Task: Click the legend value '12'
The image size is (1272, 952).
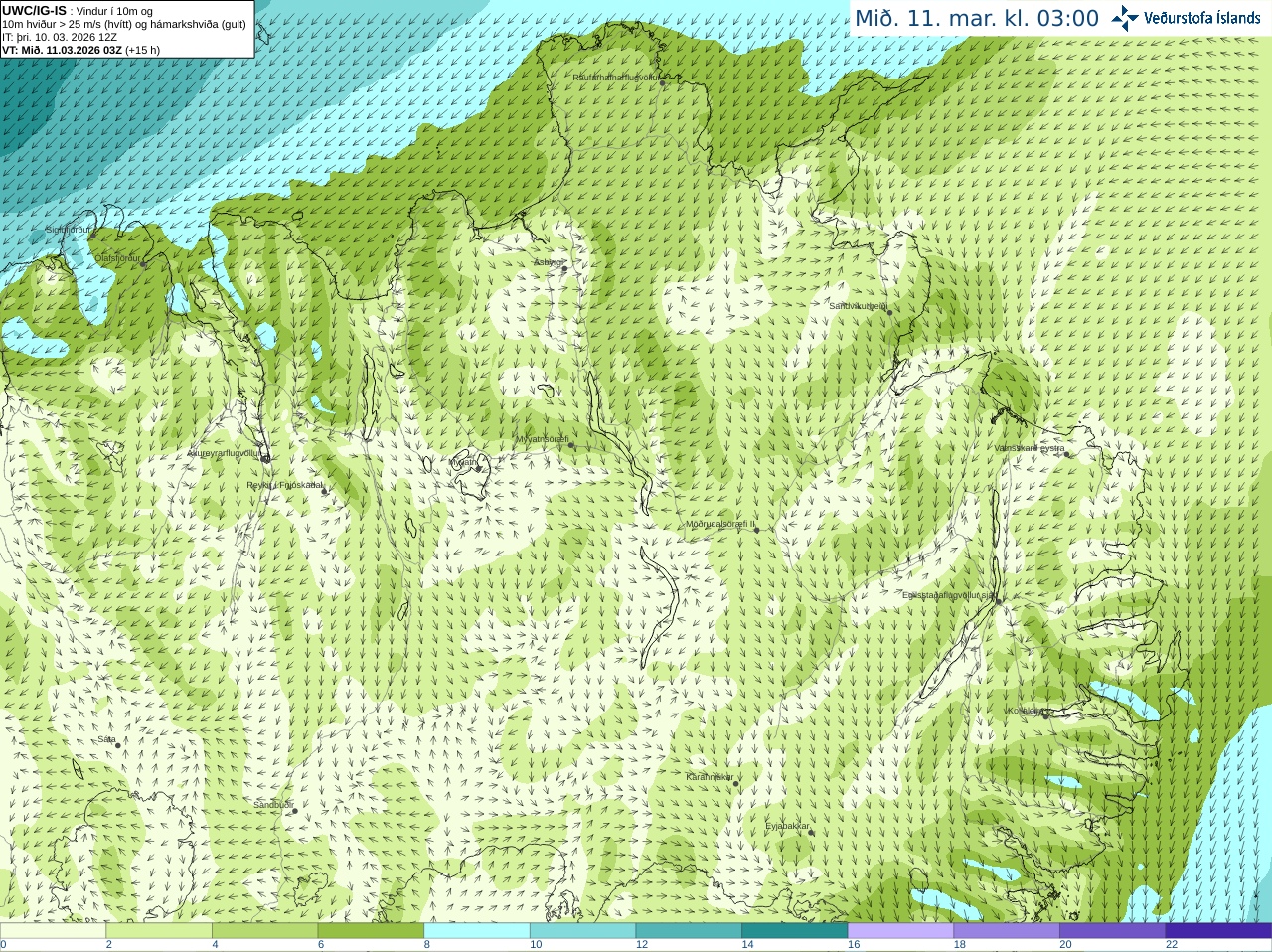Action: 642,945
